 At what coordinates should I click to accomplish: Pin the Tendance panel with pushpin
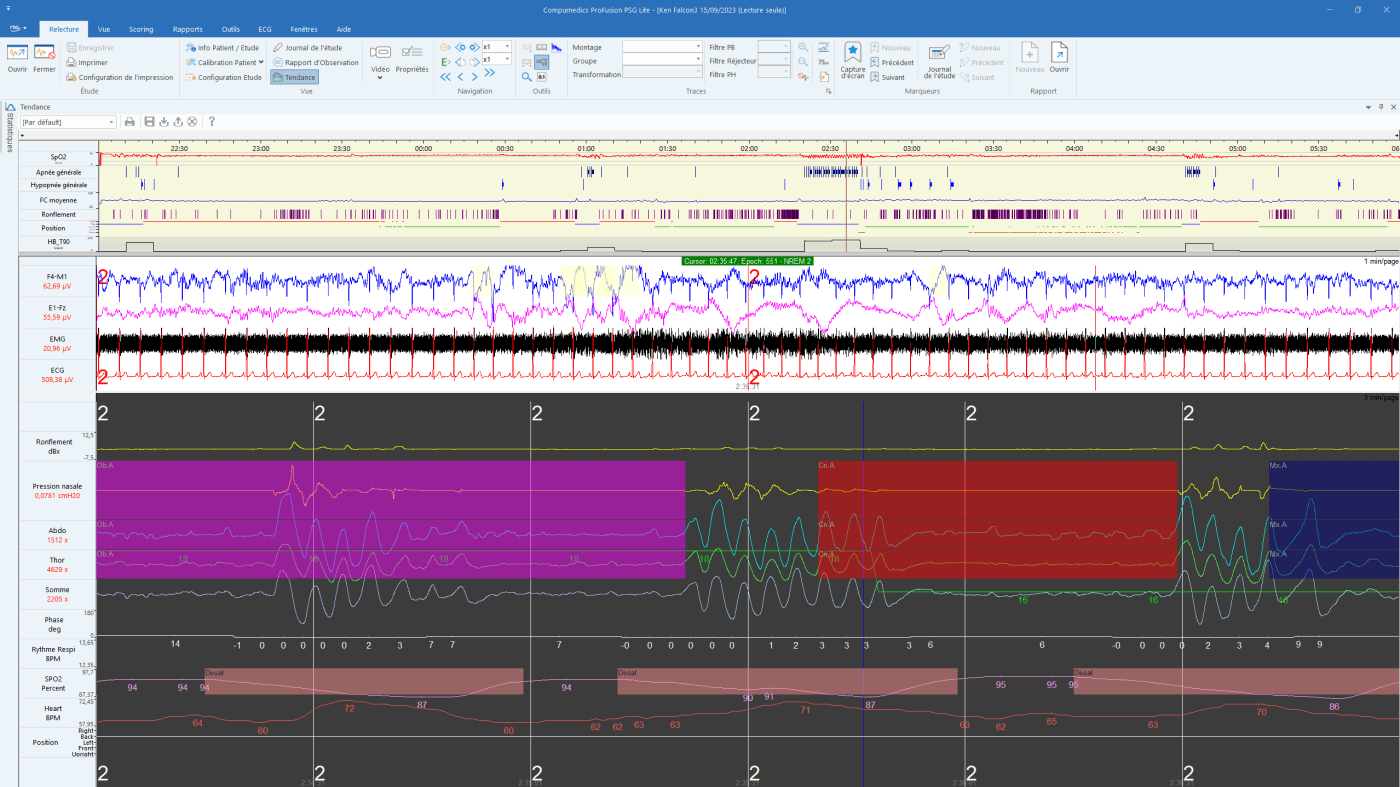[1381, 107]
